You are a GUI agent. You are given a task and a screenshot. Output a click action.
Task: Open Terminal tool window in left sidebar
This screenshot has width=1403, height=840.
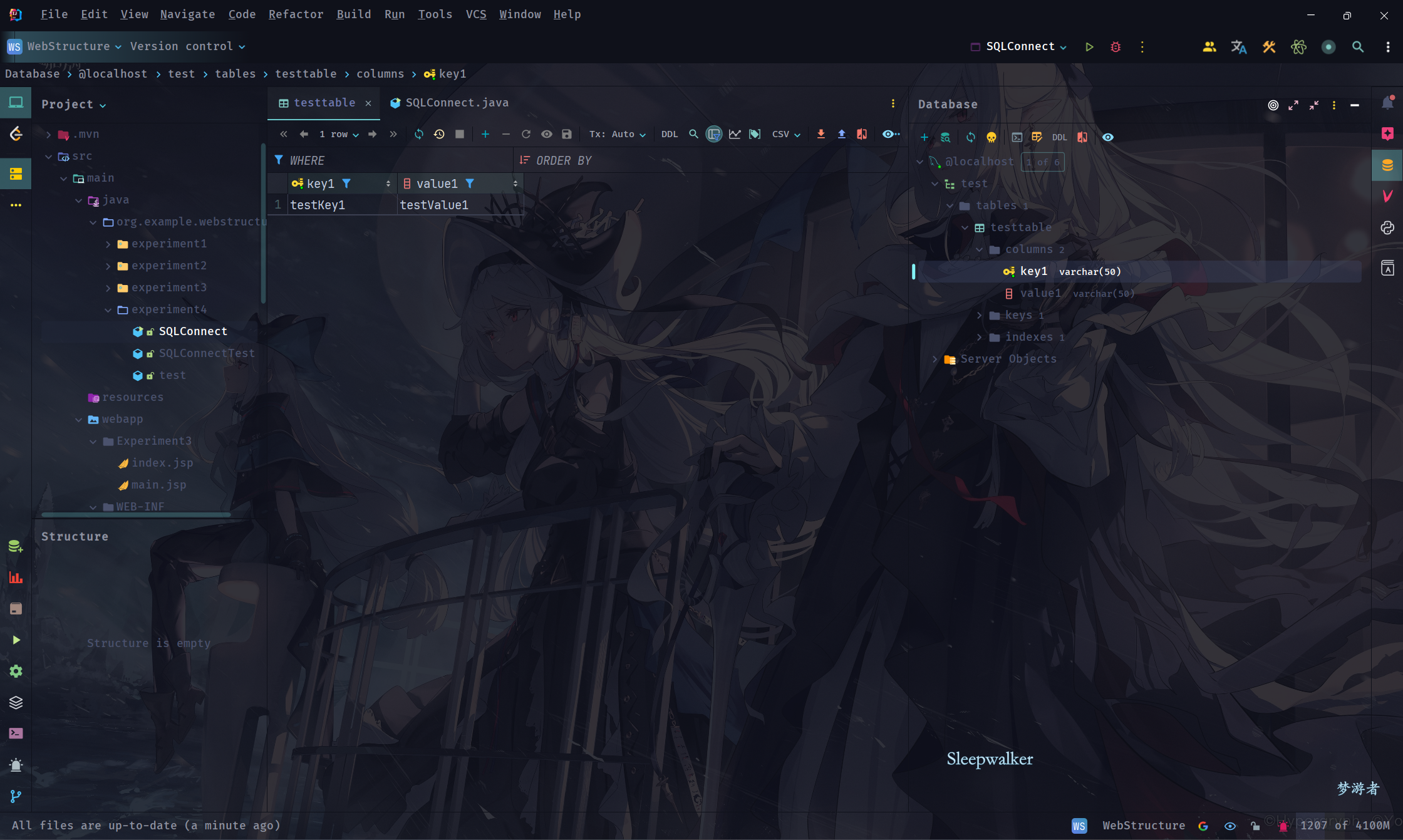pos(16,734)
